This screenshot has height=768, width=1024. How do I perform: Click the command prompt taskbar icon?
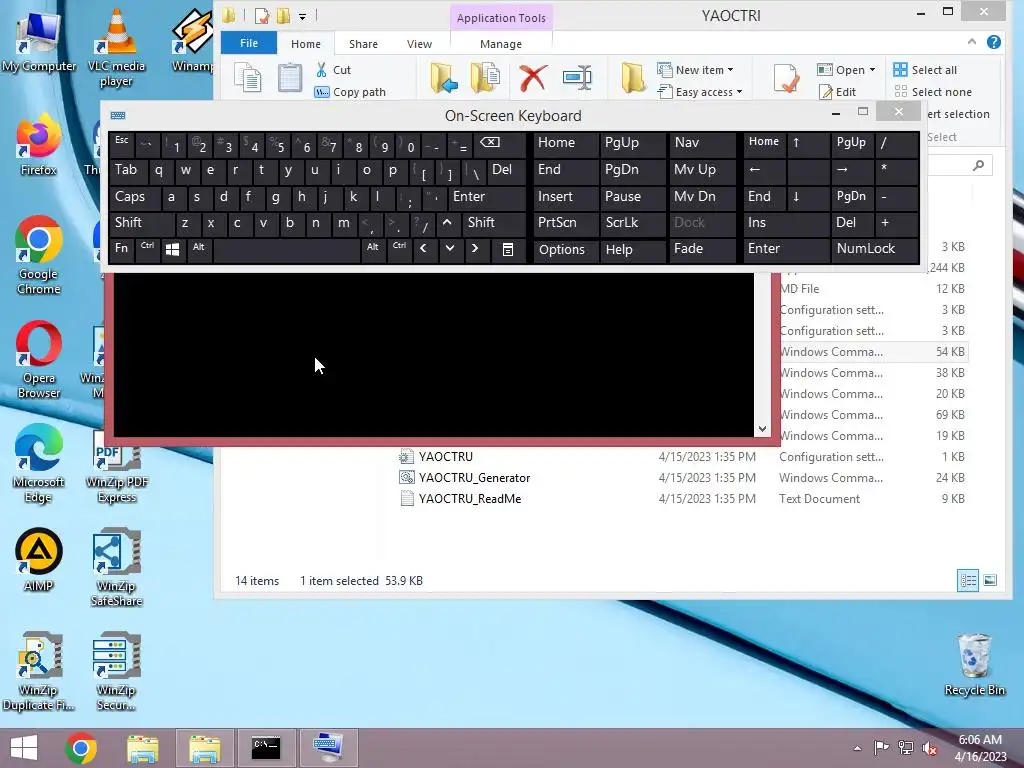pos(266,748)
